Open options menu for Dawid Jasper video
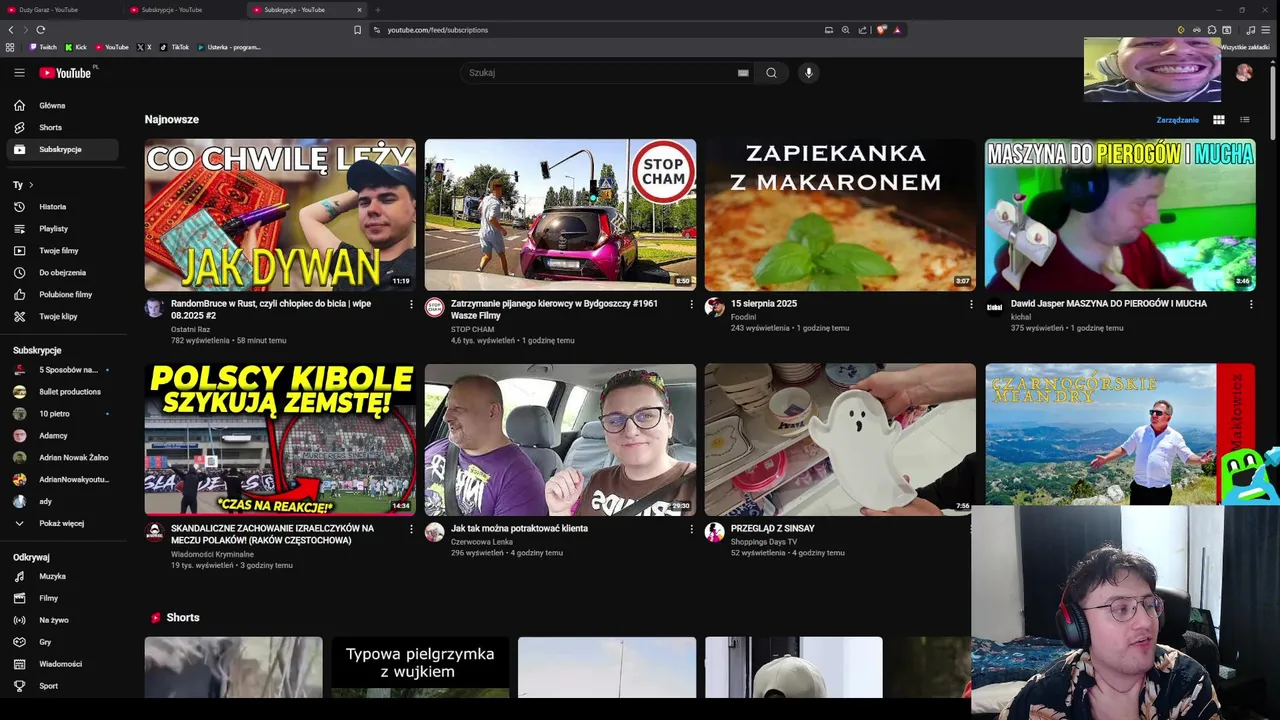 (x=1251, y=304)
